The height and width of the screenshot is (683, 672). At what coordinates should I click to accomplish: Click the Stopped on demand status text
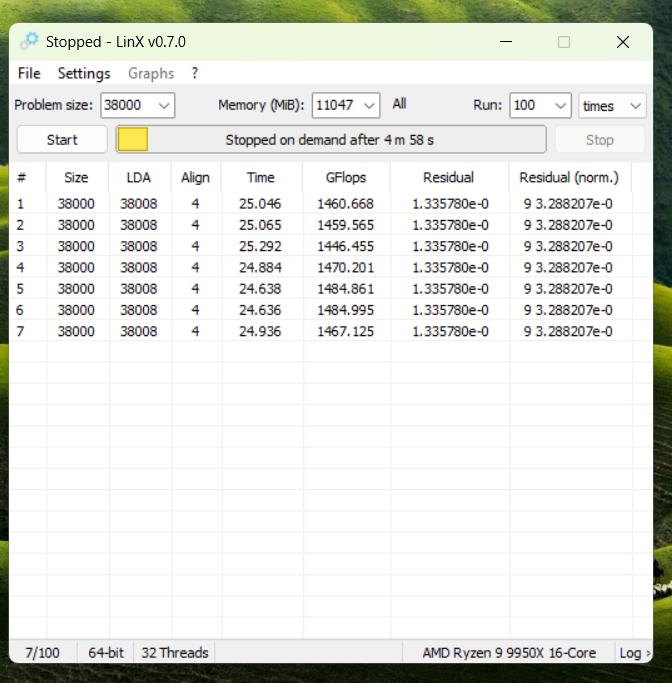click(330, 140)
